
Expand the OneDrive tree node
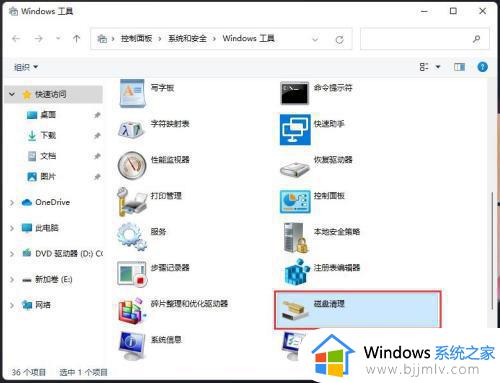pyautogui.click(x=12, y=202)
